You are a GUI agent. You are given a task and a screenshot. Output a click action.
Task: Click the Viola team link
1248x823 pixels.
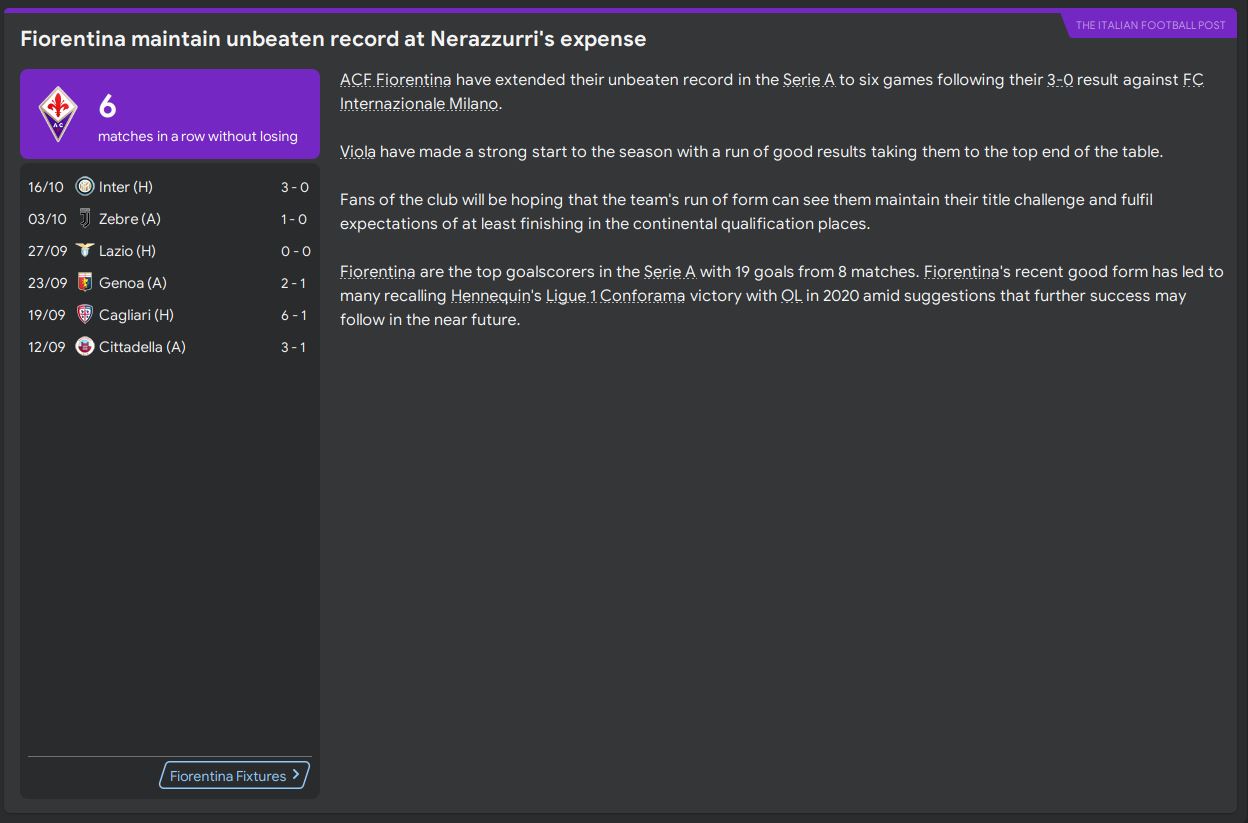pyautogui.click(x=357, y=152)
